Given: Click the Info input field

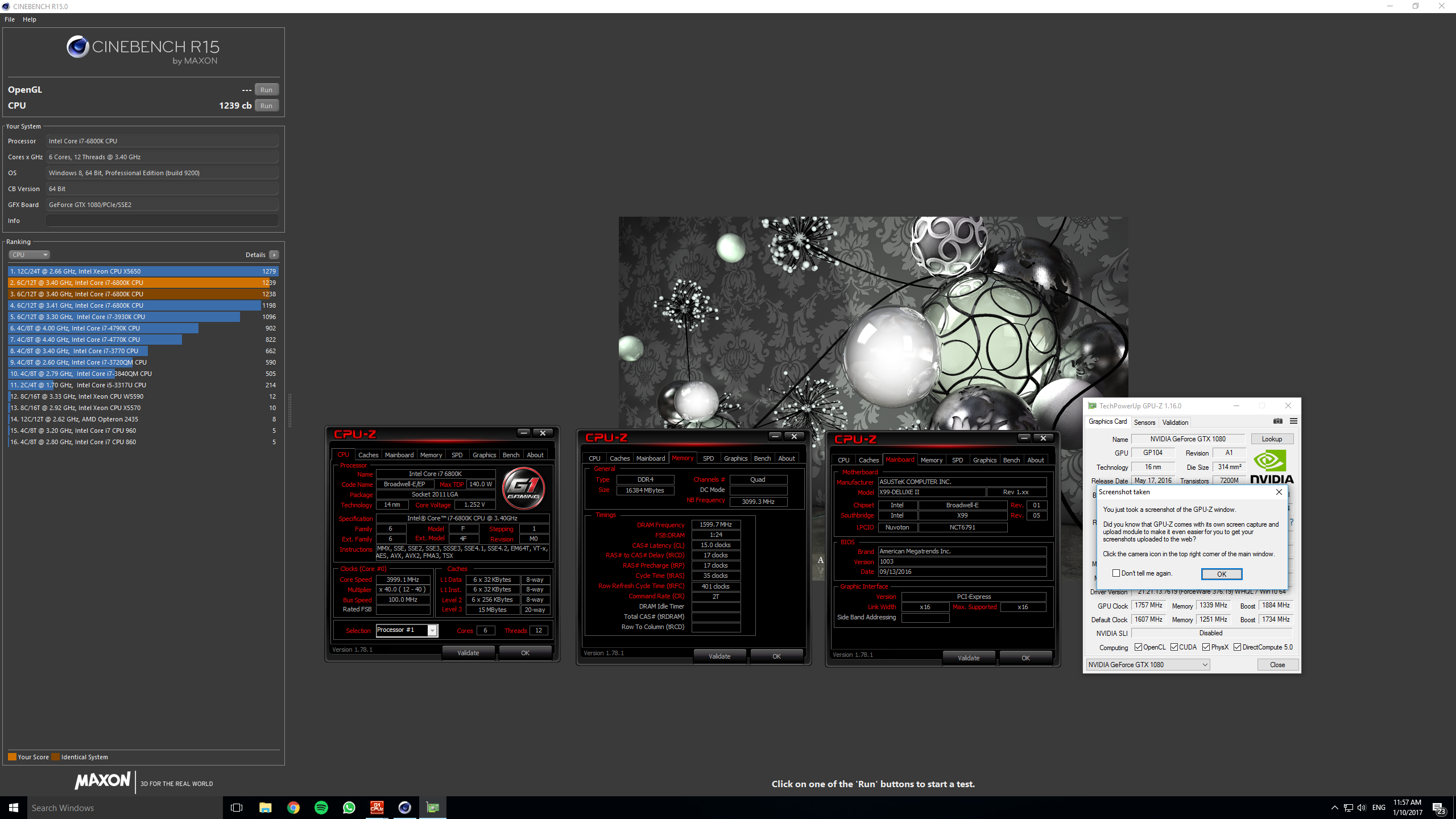Looking at the screenshot, I should tap(162, 221).
